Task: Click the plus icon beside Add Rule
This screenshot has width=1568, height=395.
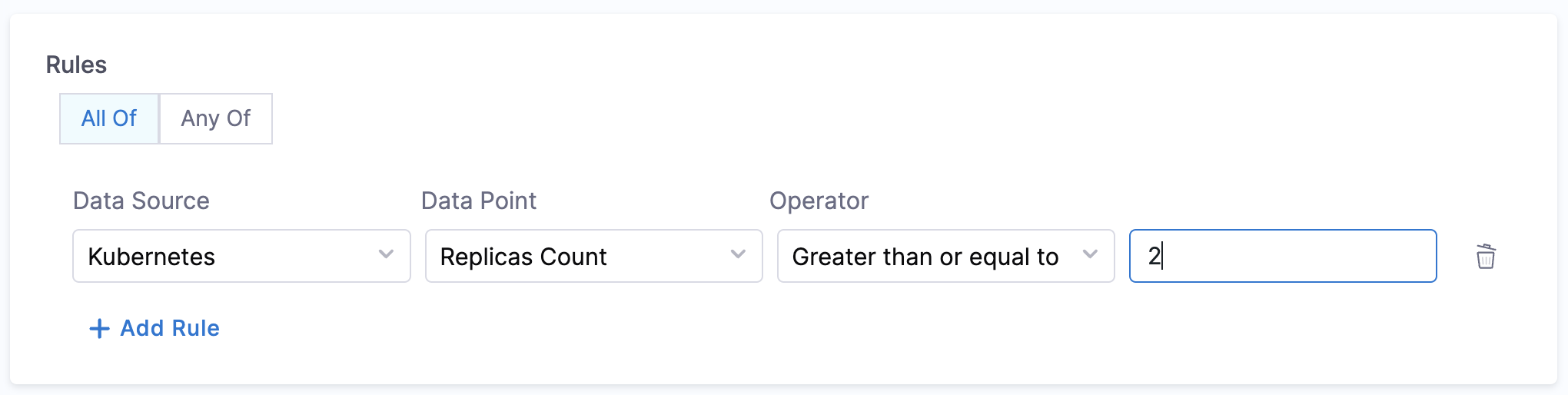Action: coord(99,329)
